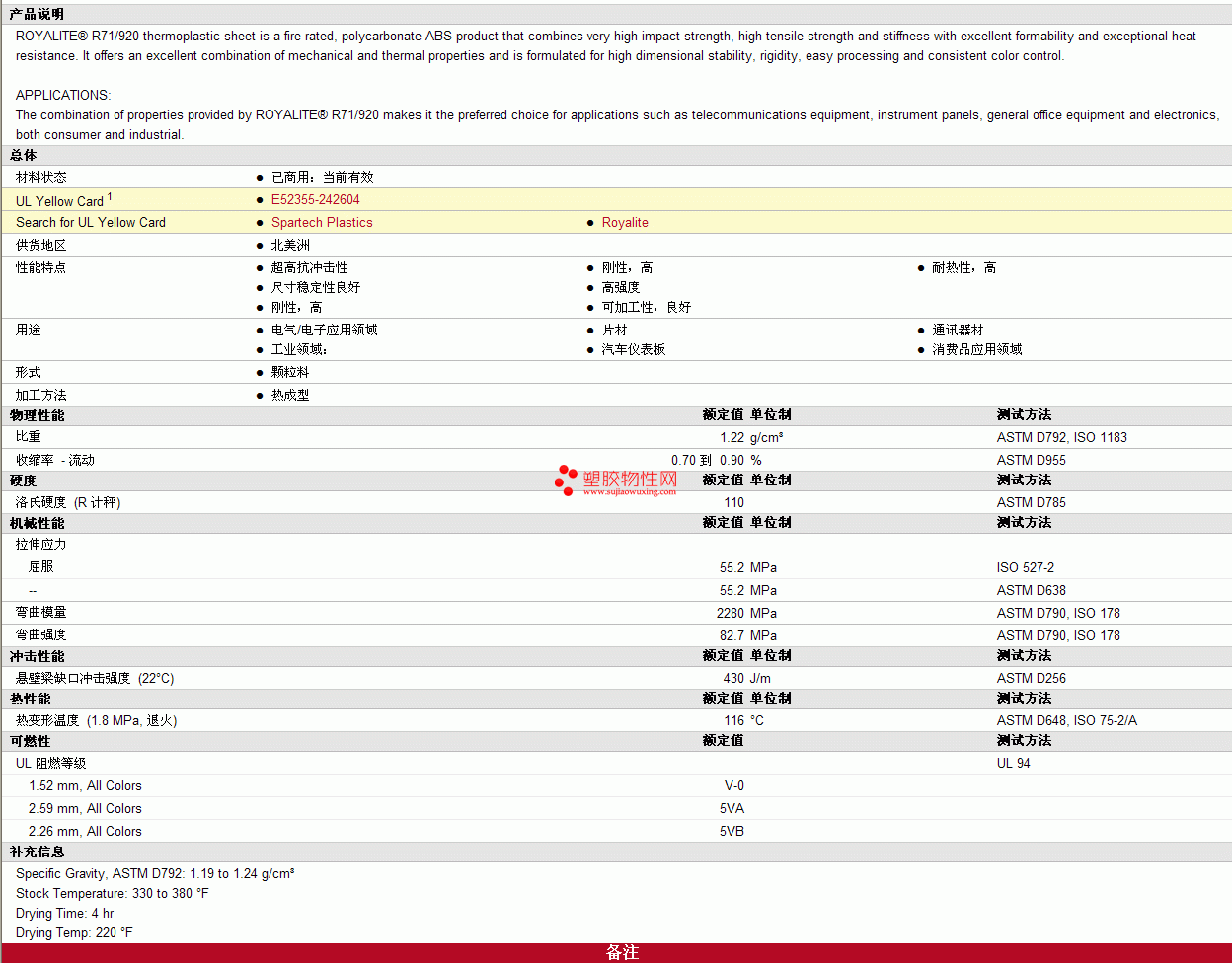Click the 补充信息 section header
Screen dimensions: 1232x963
tap(37, 852)
